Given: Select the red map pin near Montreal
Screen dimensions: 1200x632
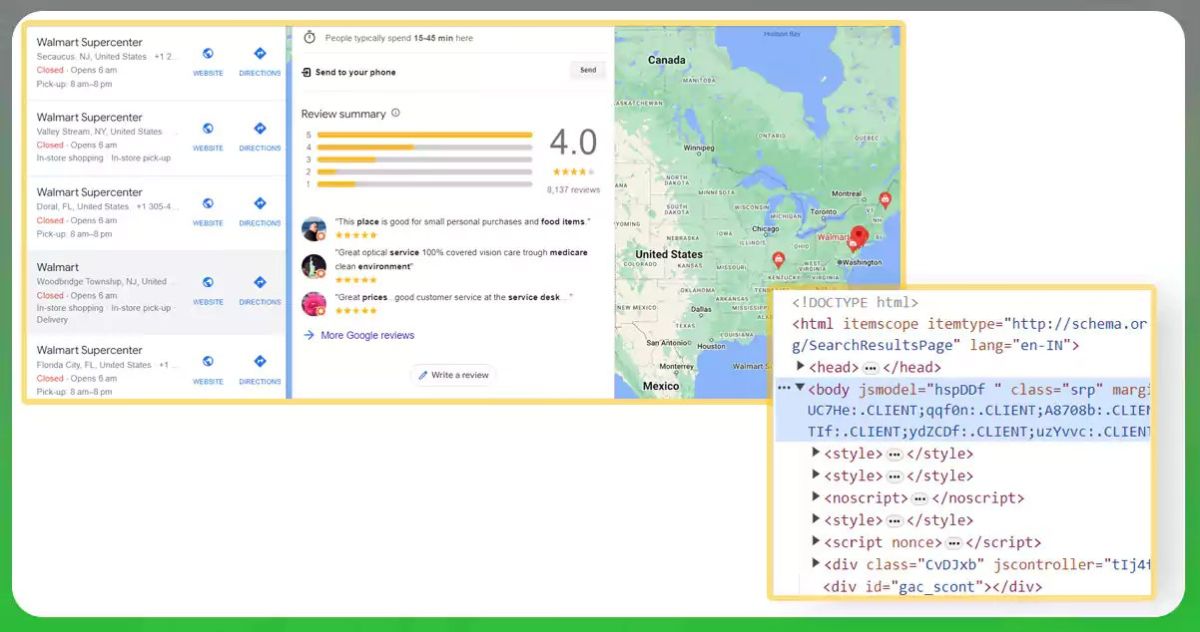Looking at the screenshot, I should coord(884,201).
